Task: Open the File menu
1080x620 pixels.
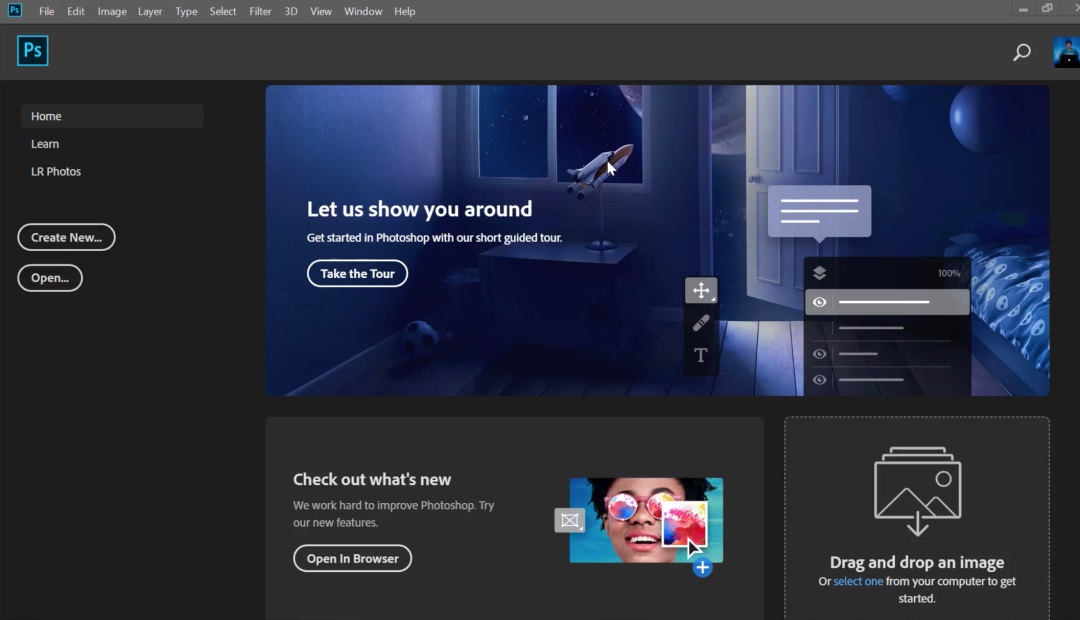Action: [46, 11]
